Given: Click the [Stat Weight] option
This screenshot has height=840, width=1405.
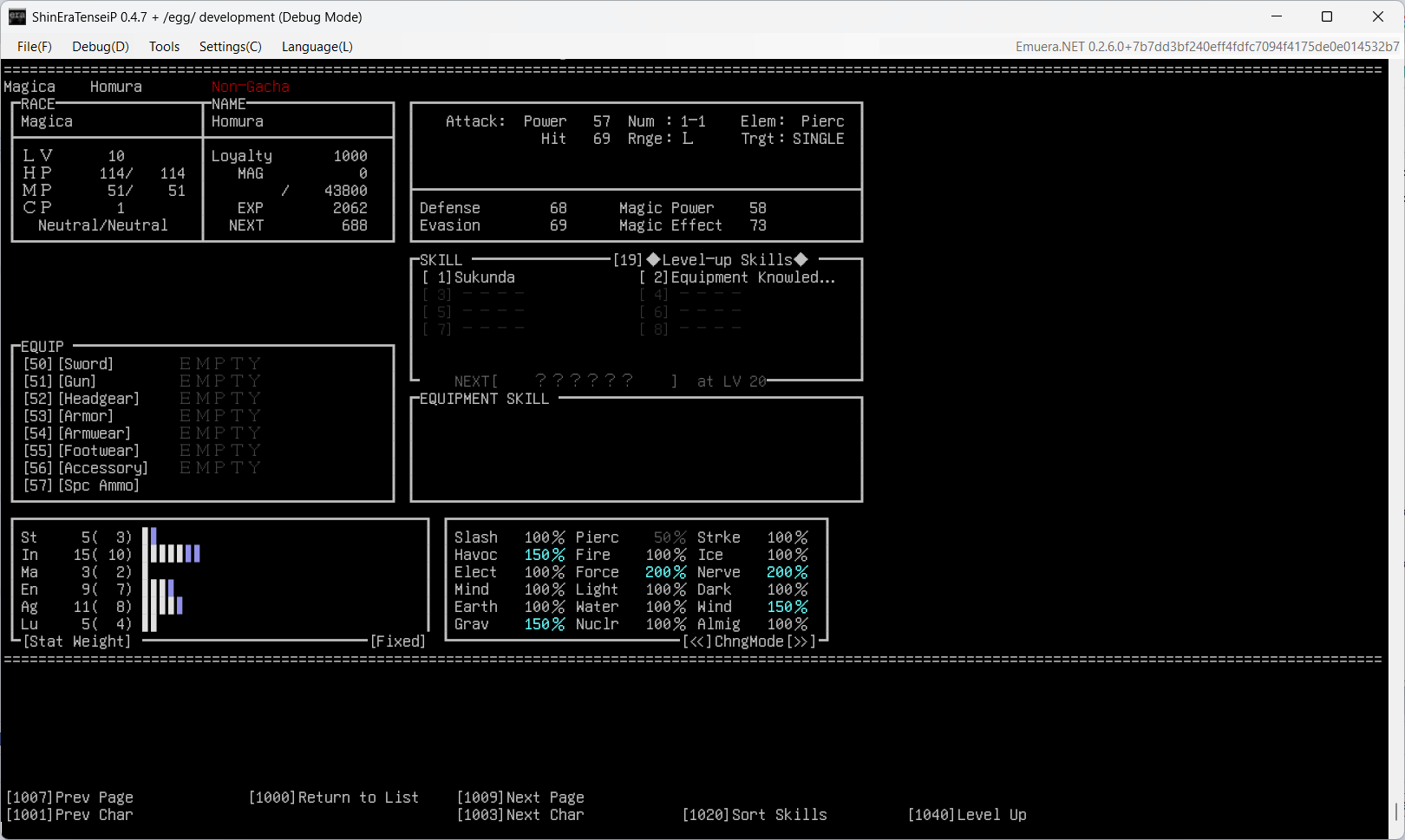Looking at the screenshot, I should (x=77, y=641).
